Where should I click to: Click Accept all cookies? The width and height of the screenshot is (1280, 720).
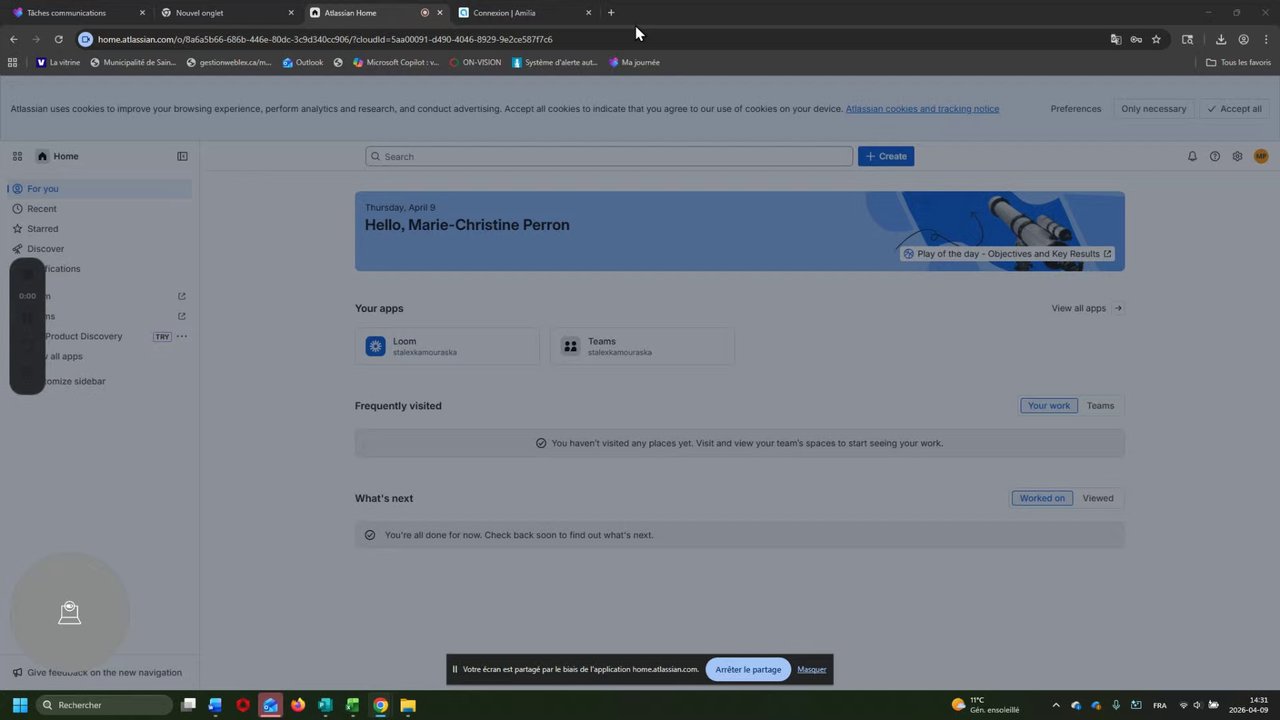click(1234, 109)
